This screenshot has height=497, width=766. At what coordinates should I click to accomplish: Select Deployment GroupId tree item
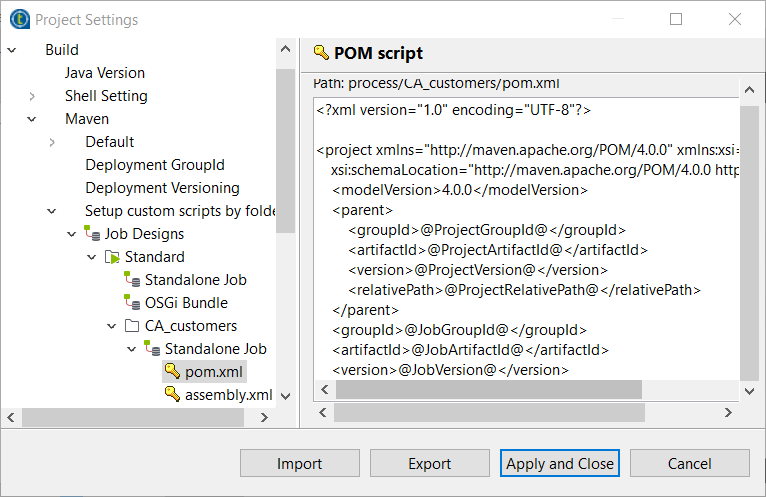[x=155, y=165]
